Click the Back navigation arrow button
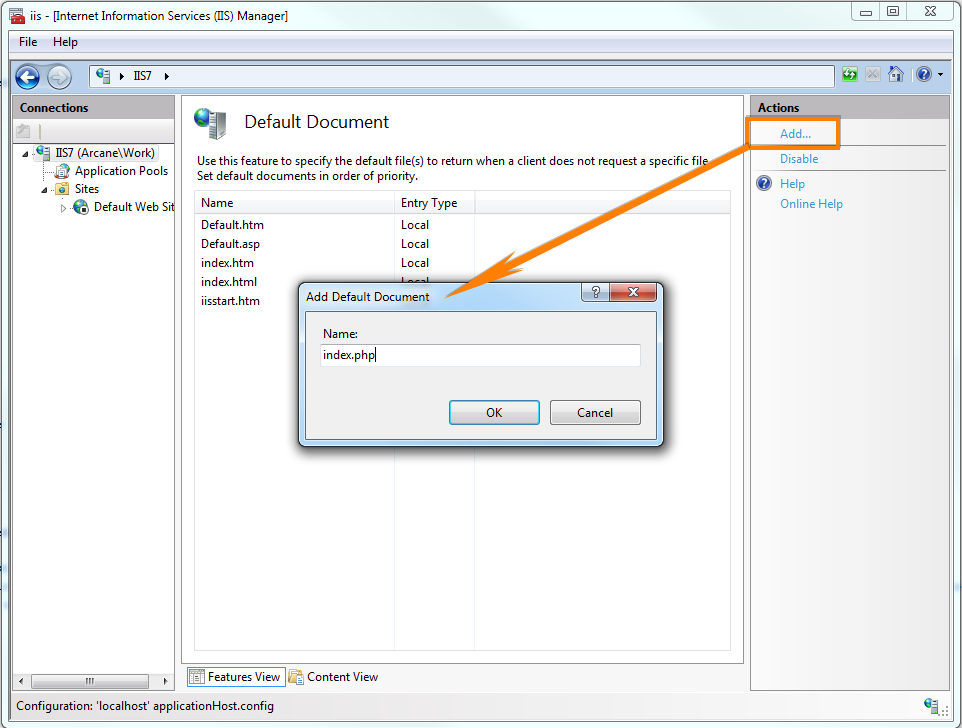 [x=28, y=76]
